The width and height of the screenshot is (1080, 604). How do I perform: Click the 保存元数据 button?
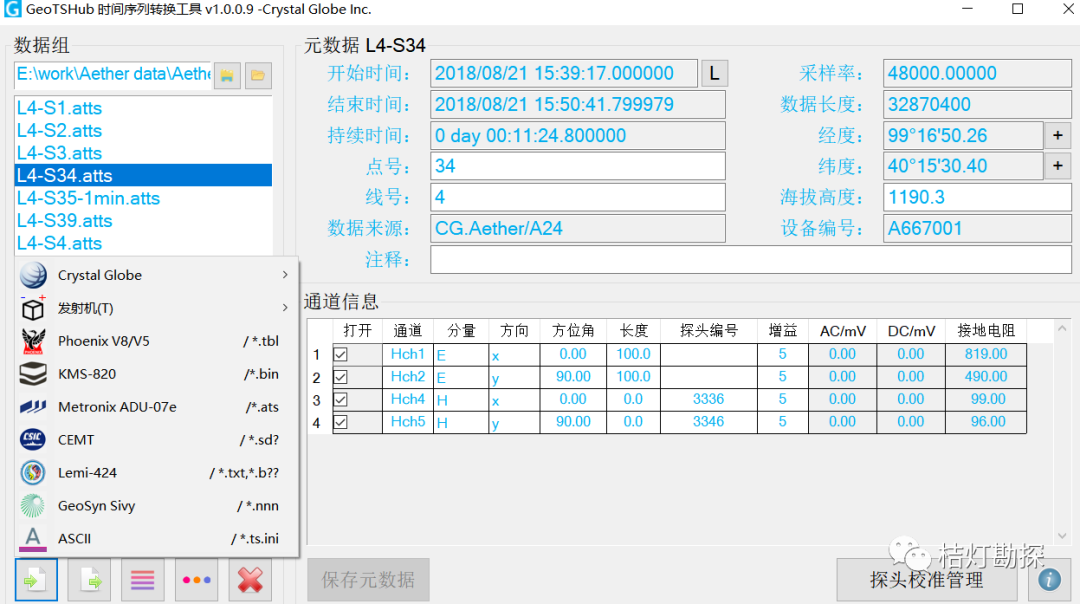pyautogui.click(x=368, y=580)
